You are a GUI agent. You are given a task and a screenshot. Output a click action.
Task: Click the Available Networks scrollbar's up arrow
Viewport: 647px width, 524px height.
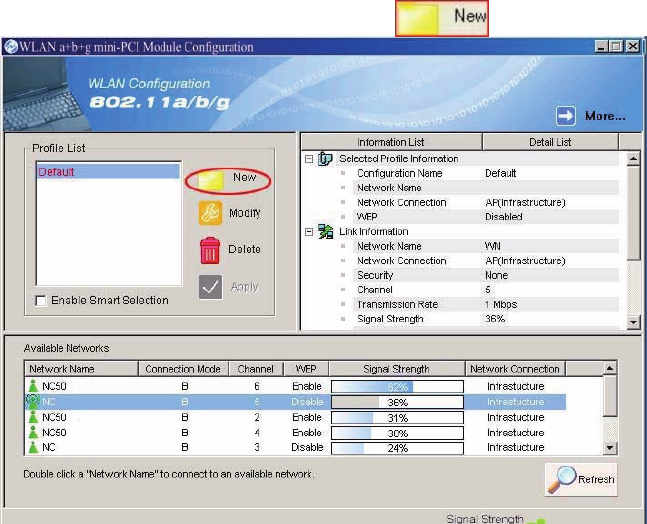[x=610, y=368]
